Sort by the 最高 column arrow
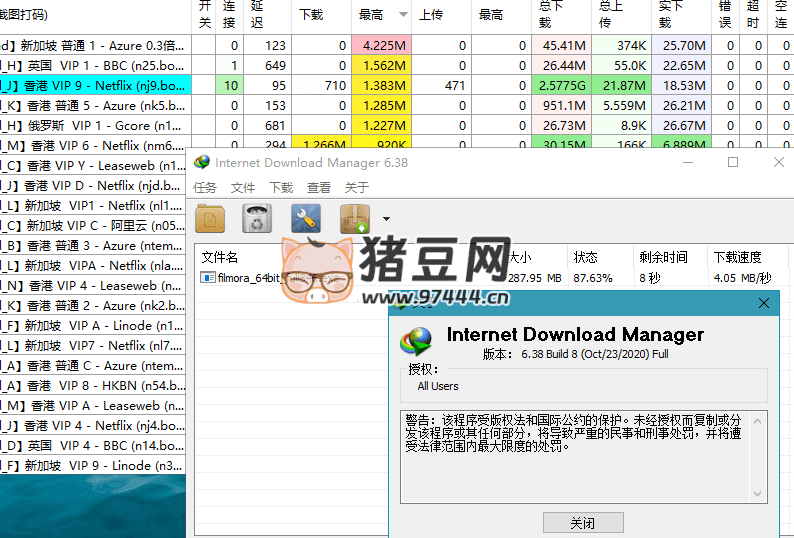Viewport: 794px width, 538px height. point(403,15)
